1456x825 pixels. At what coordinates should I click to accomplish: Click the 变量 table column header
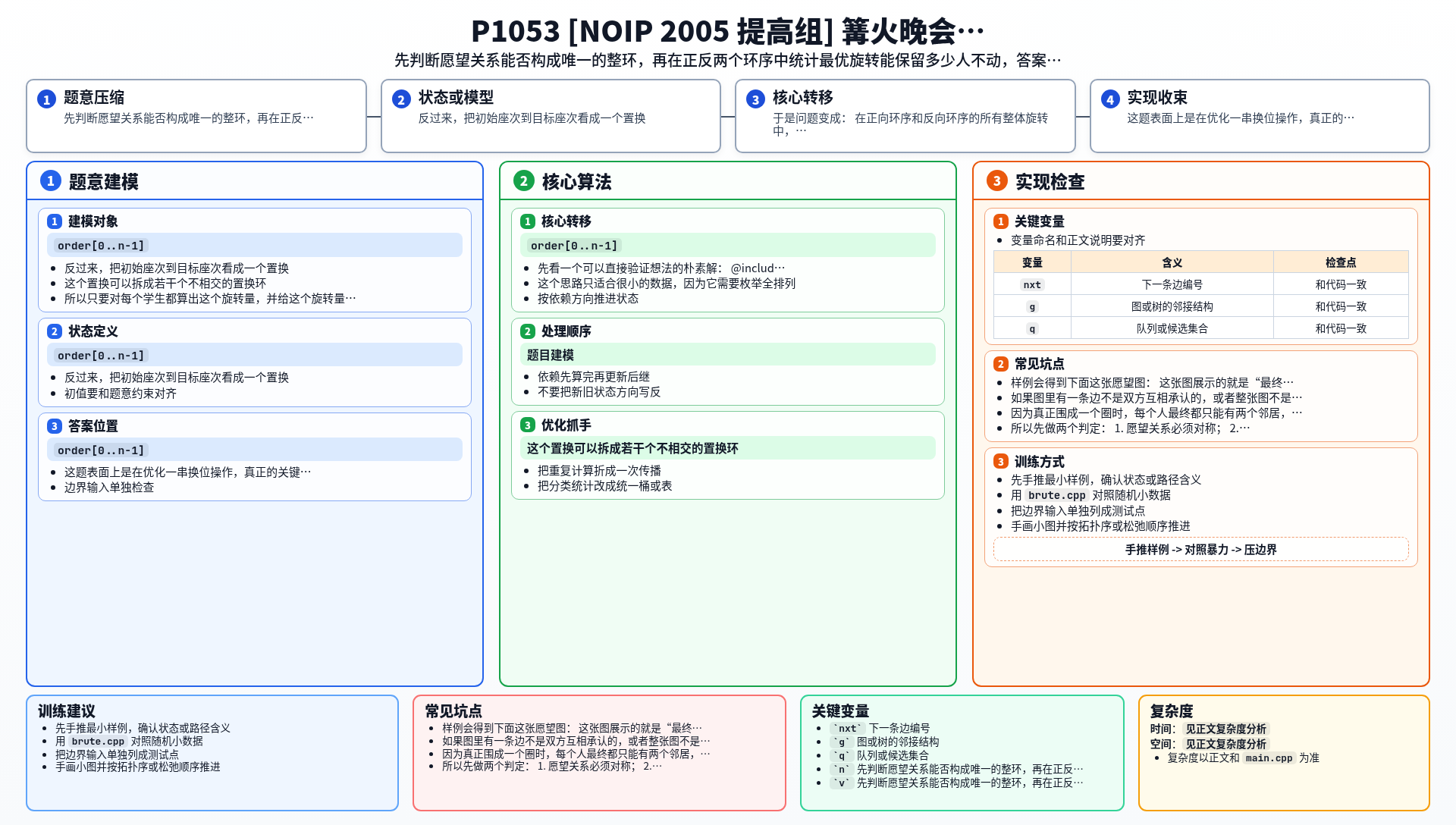point(1032,262)
